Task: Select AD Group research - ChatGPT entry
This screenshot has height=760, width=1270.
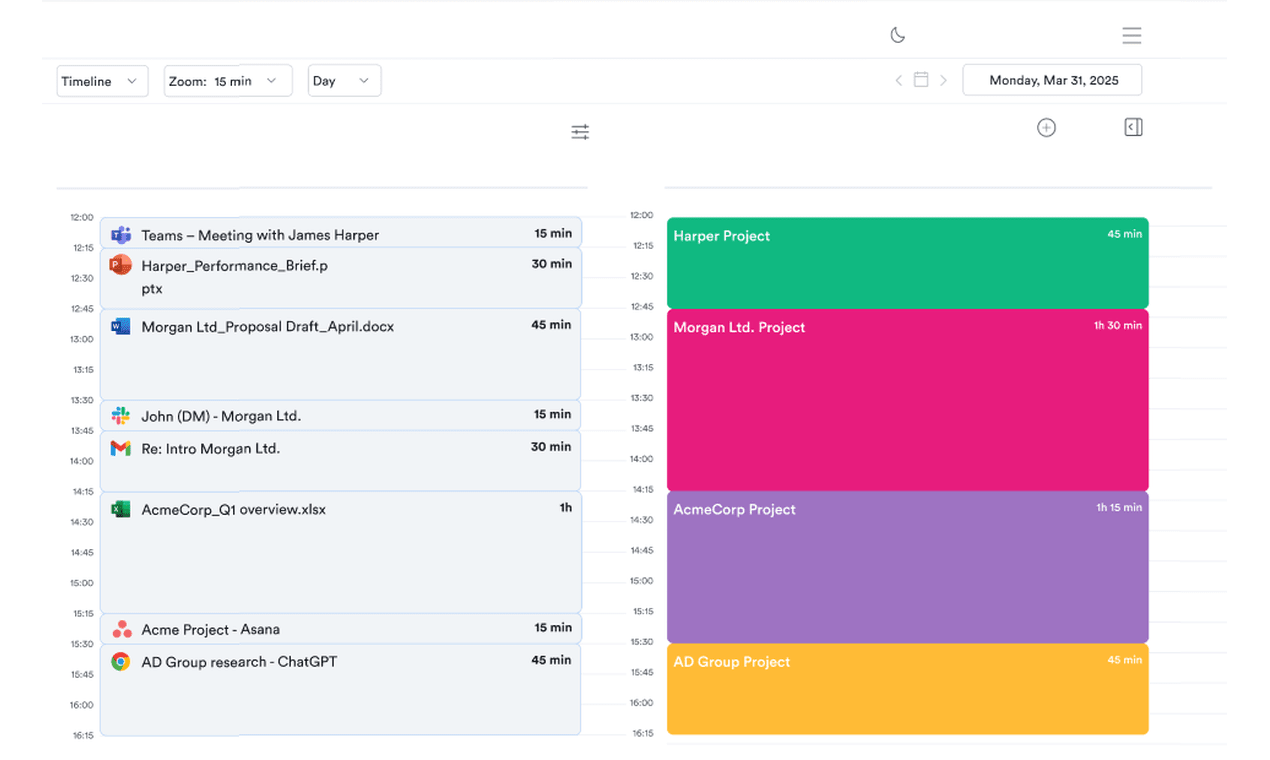Action: pos(341,690)
